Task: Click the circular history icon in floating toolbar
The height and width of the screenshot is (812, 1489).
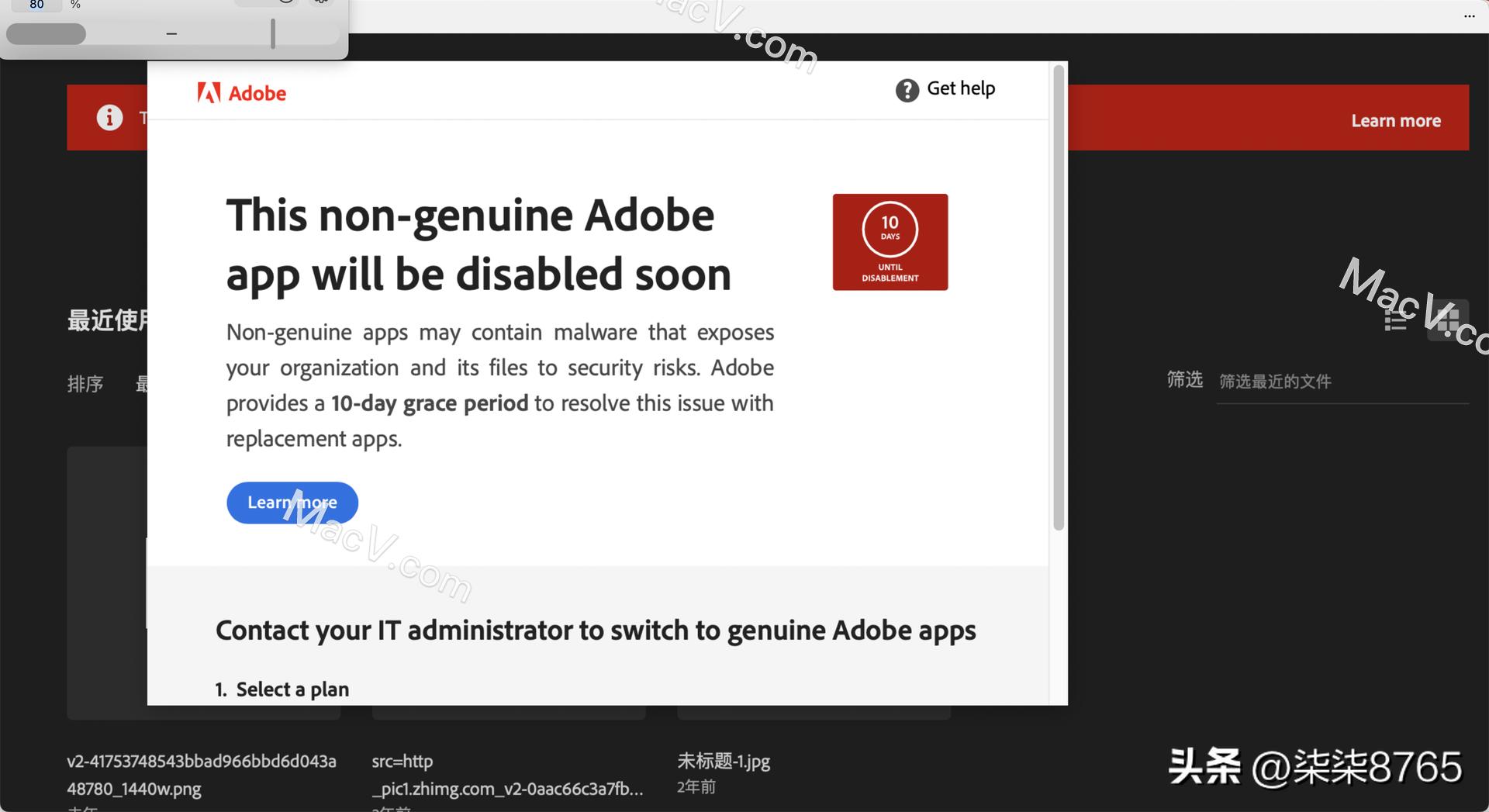Action: click(x=286, y=2)
